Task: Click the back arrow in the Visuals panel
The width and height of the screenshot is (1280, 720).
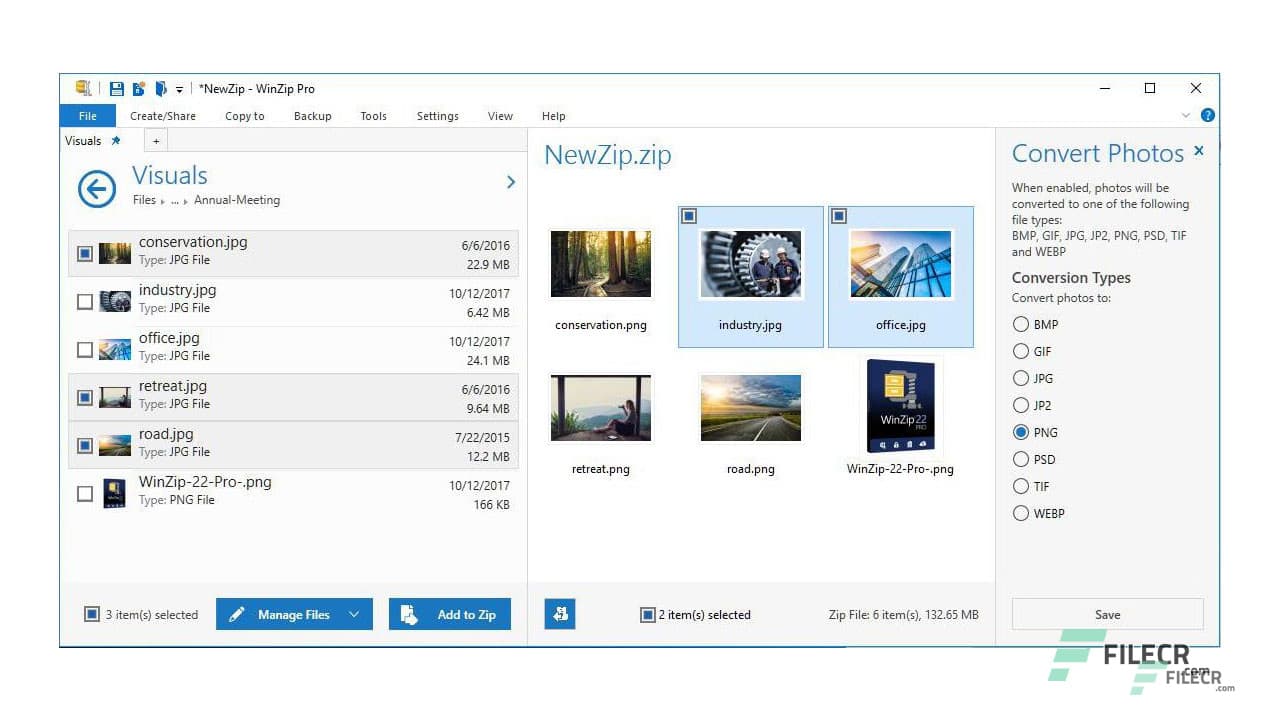Action: click(96, 189)
